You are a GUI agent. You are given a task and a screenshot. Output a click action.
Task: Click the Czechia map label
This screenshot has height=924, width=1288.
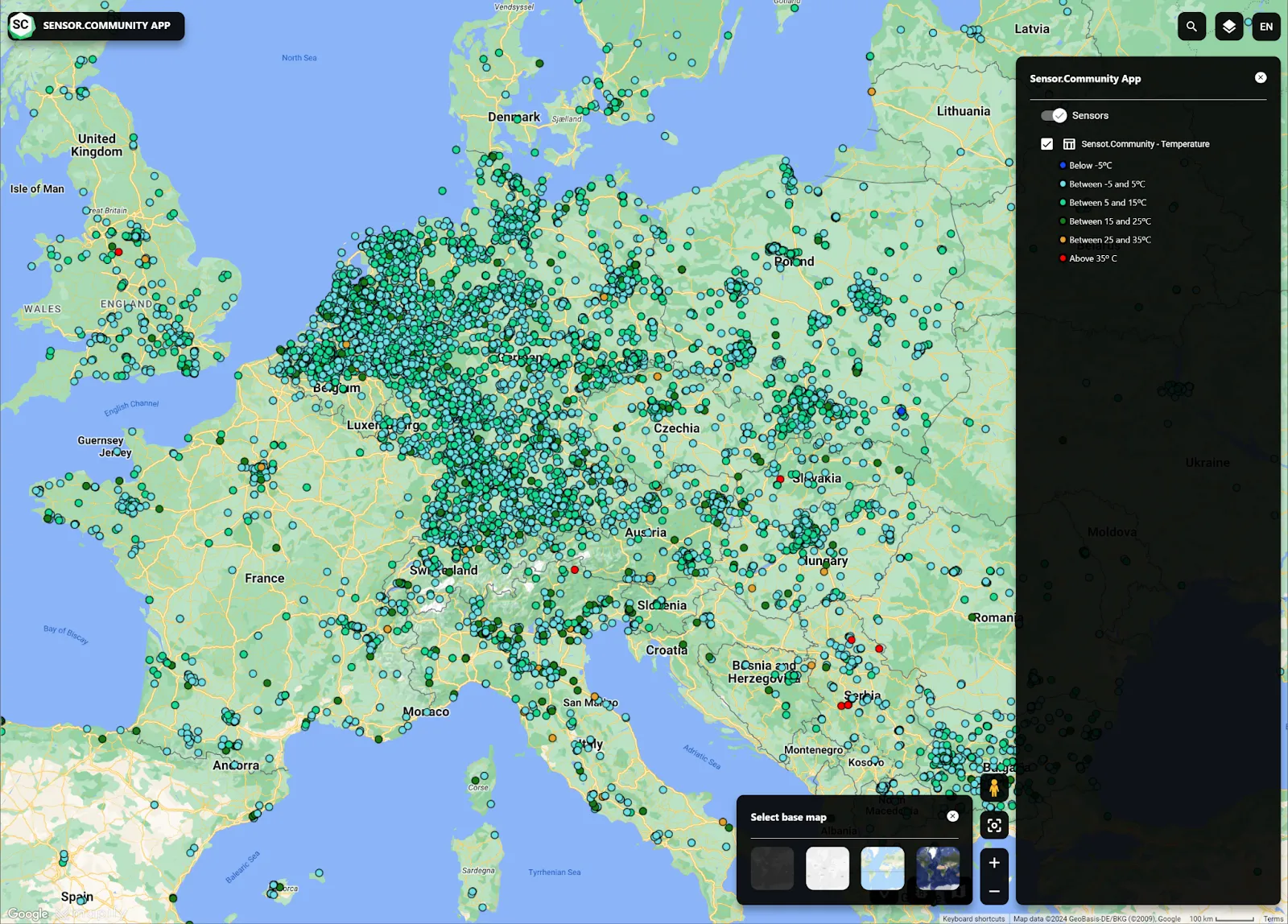[676, 428]
